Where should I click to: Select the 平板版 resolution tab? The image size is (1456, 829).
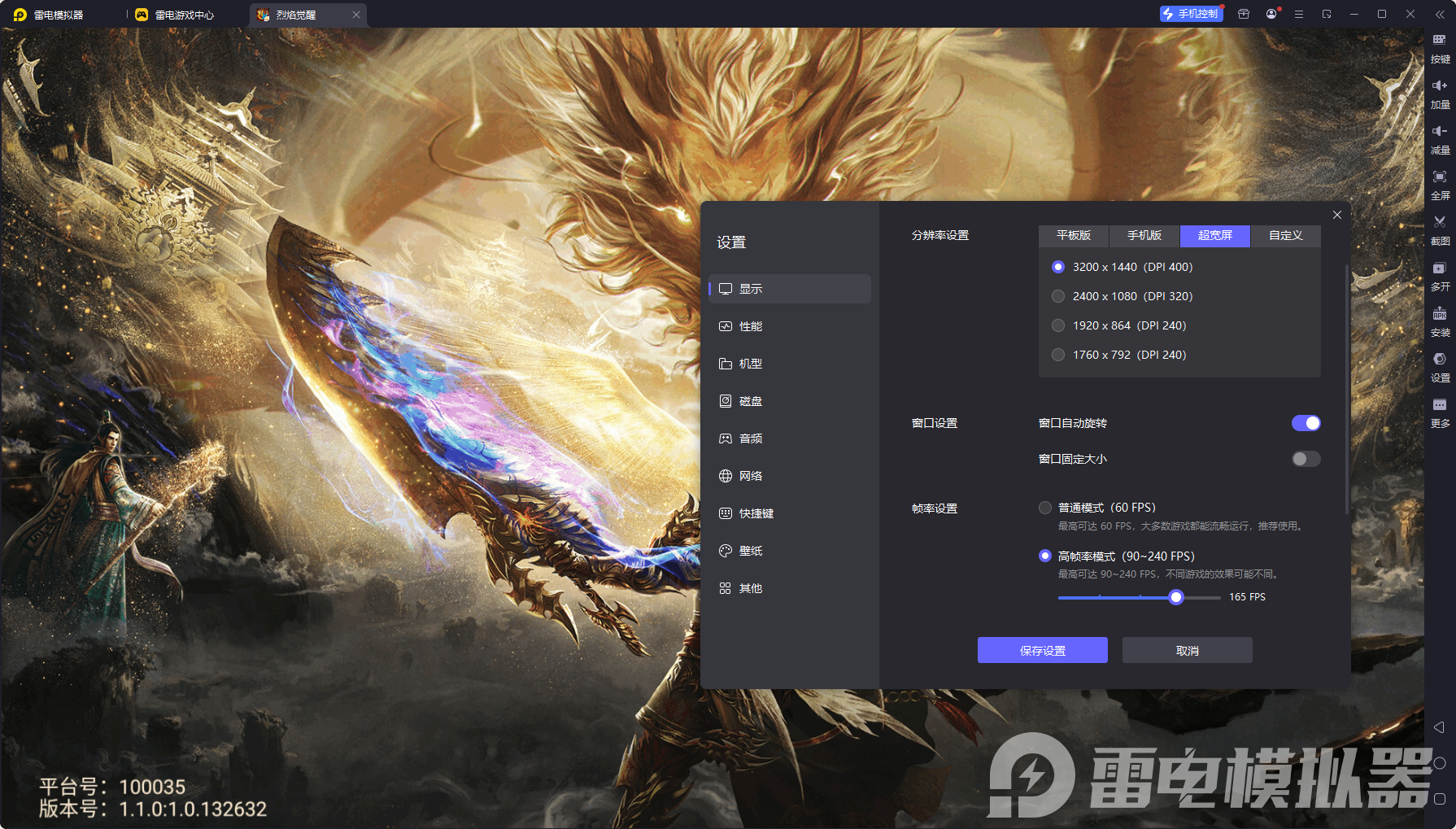(1074, 235)
